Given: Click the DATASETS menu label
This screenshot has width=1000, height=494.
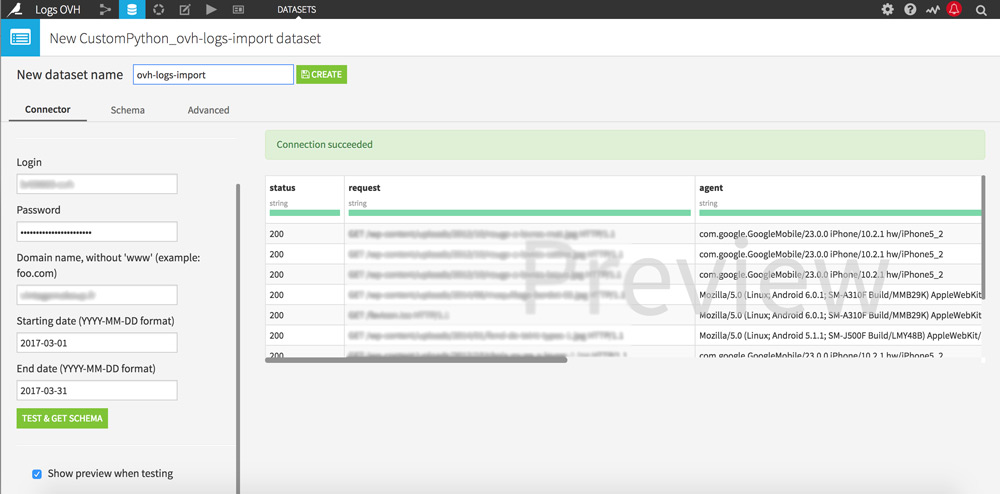Looking at the screenshot, I should [x=297, y=10].
